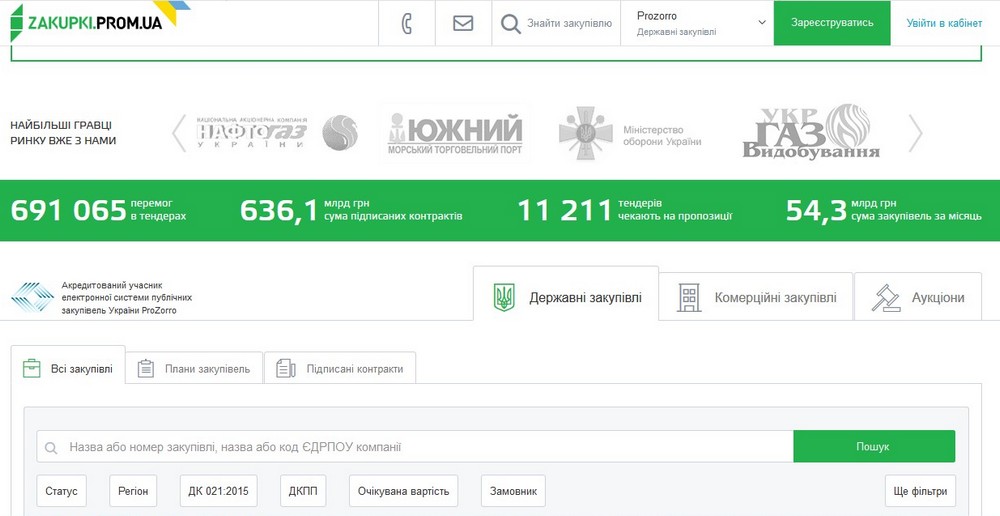The image size is (1000, 516).
Task: Open the envelope message icon
Action: click(463, 23)
